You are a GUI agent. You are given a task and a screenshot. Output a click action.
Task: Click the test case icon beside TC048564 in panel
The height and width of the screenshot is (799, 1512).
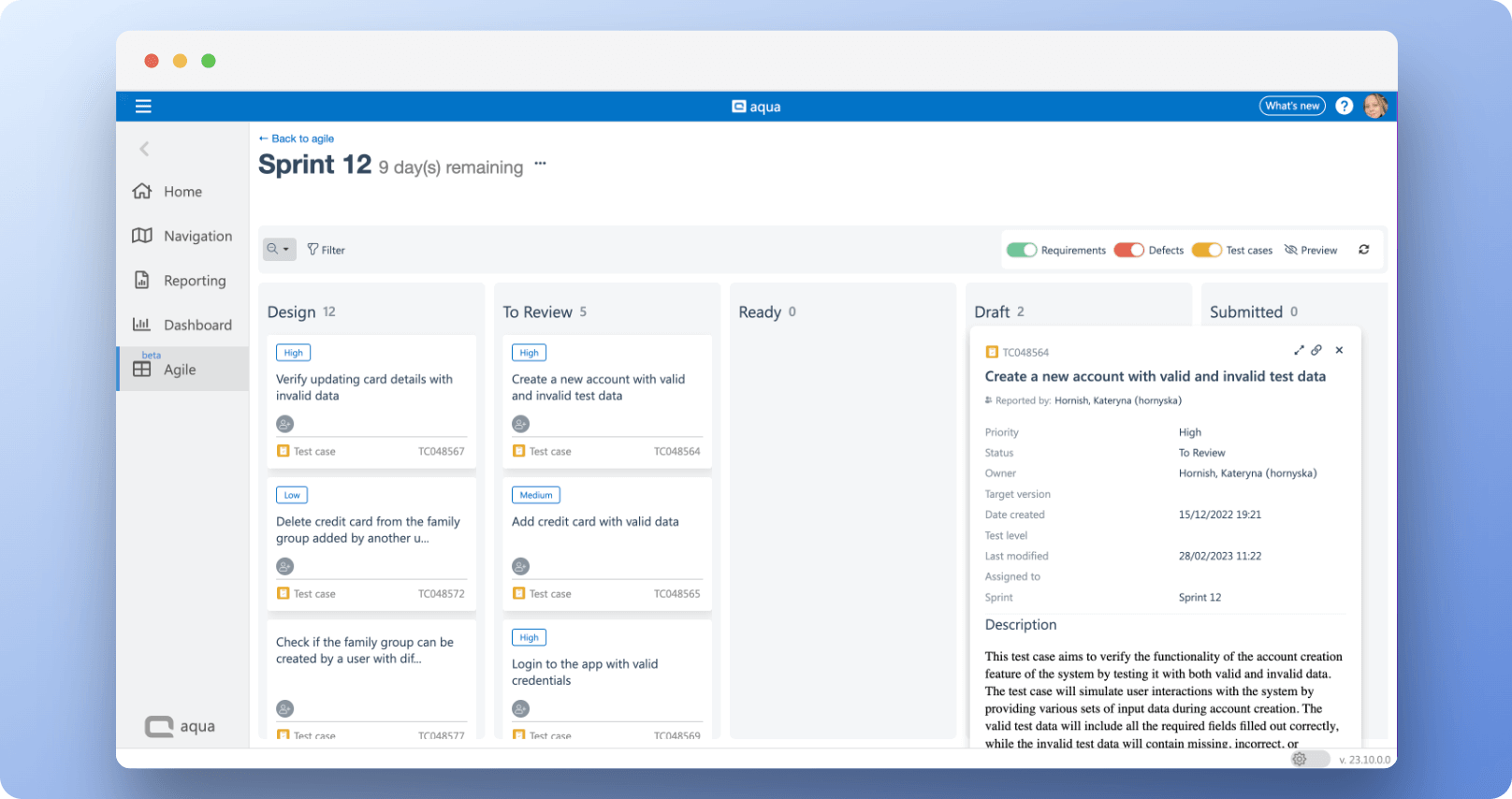click(x=992, y=352)
